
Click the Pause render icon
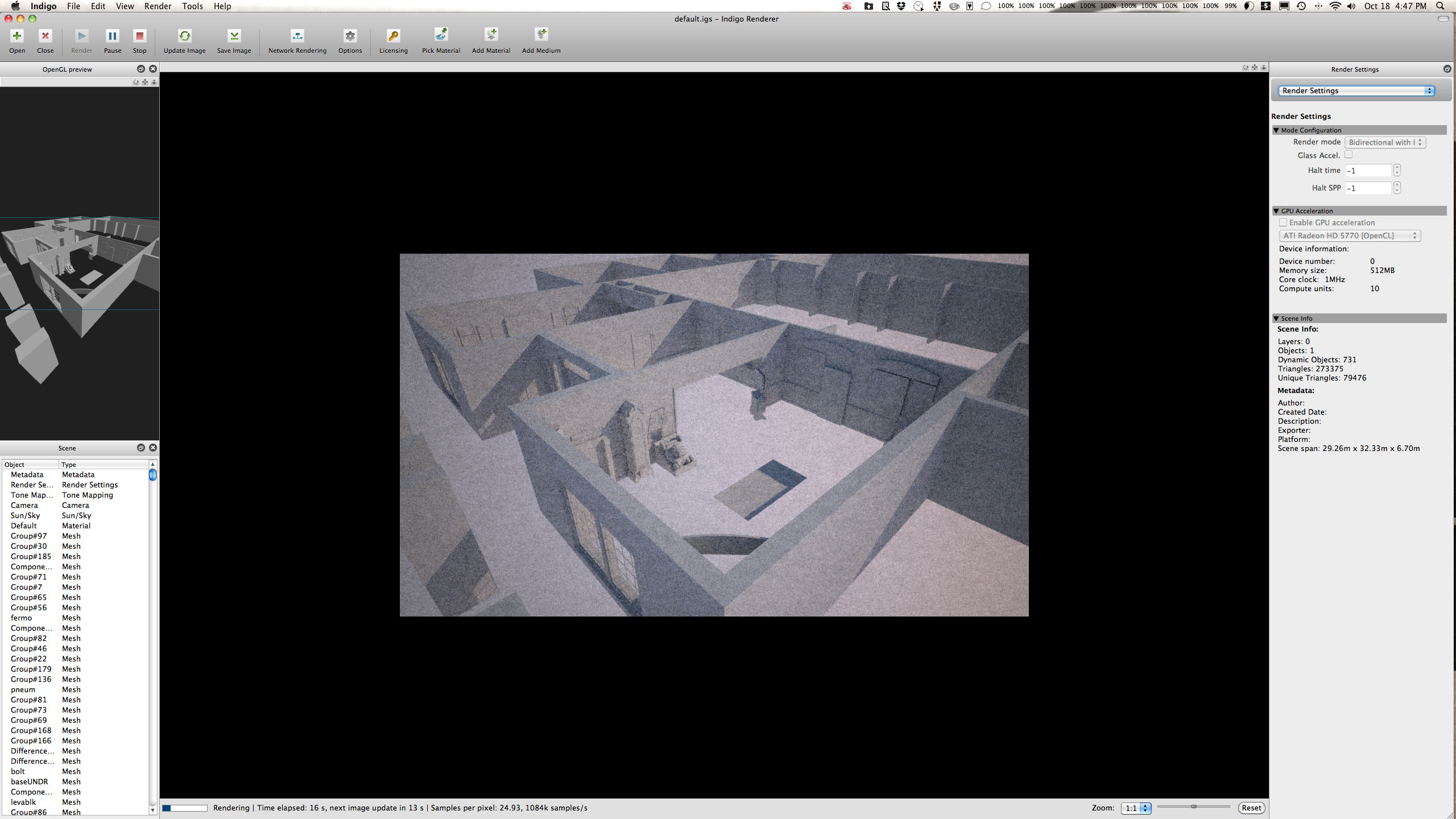pos(112,36)
